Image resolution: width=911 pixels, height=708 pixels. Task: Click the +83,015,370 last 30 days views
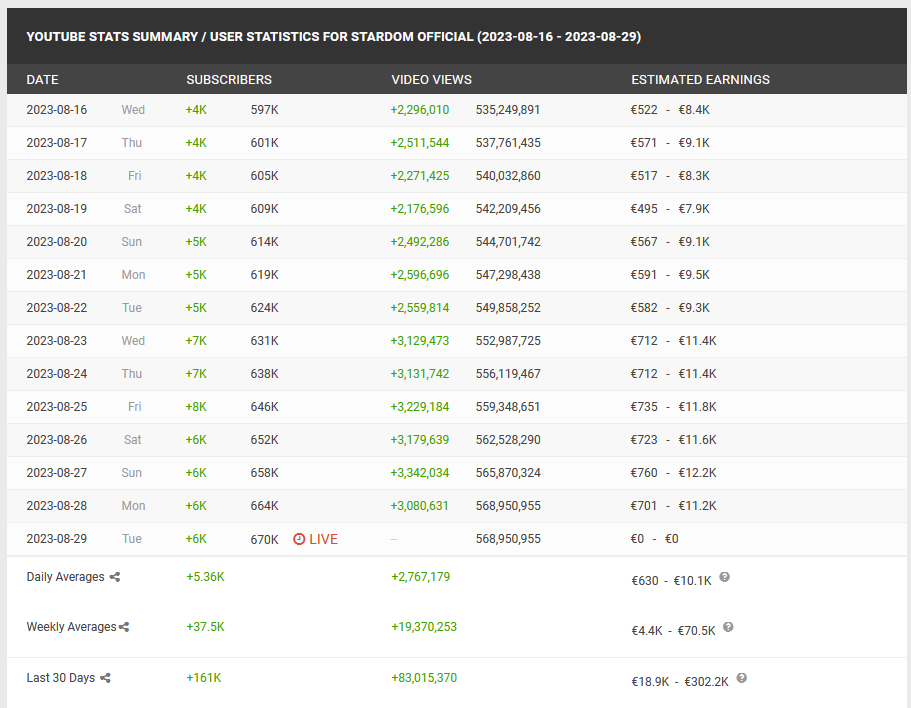[424, 678]
